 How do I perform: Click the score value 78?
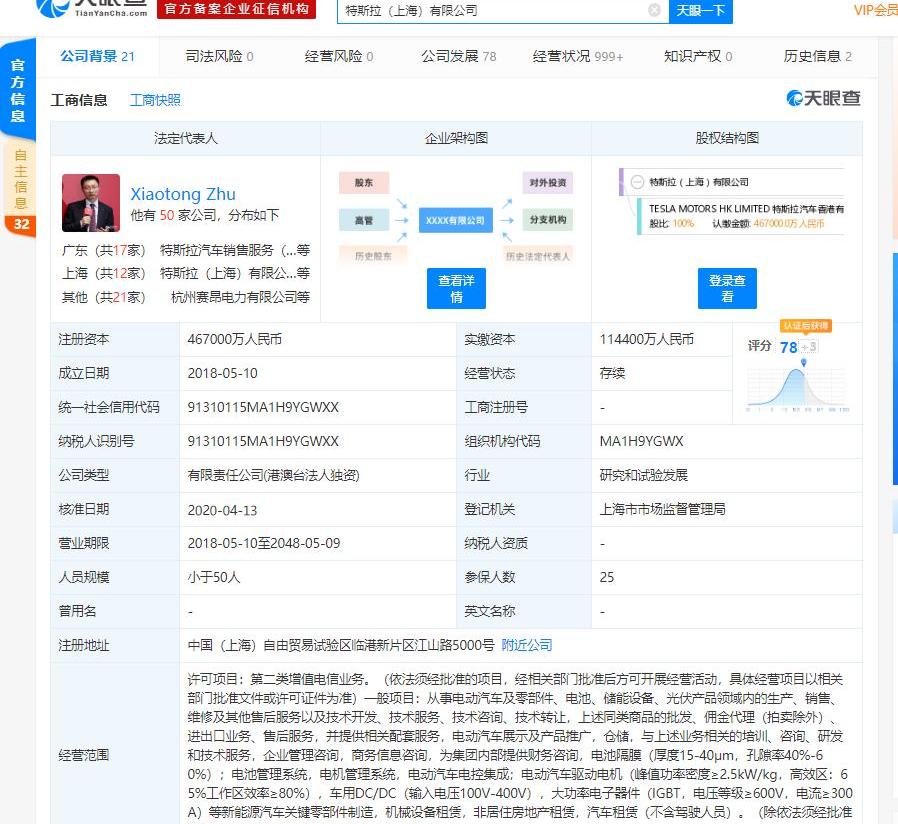tap(789, 347)
